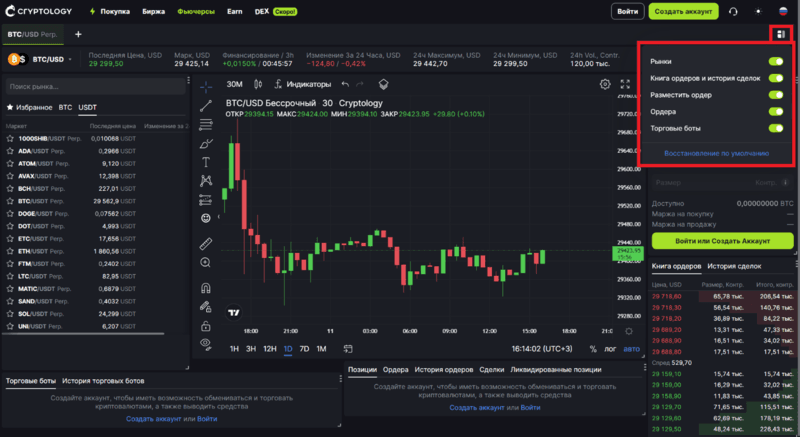Click the market search field

[95, 87]
